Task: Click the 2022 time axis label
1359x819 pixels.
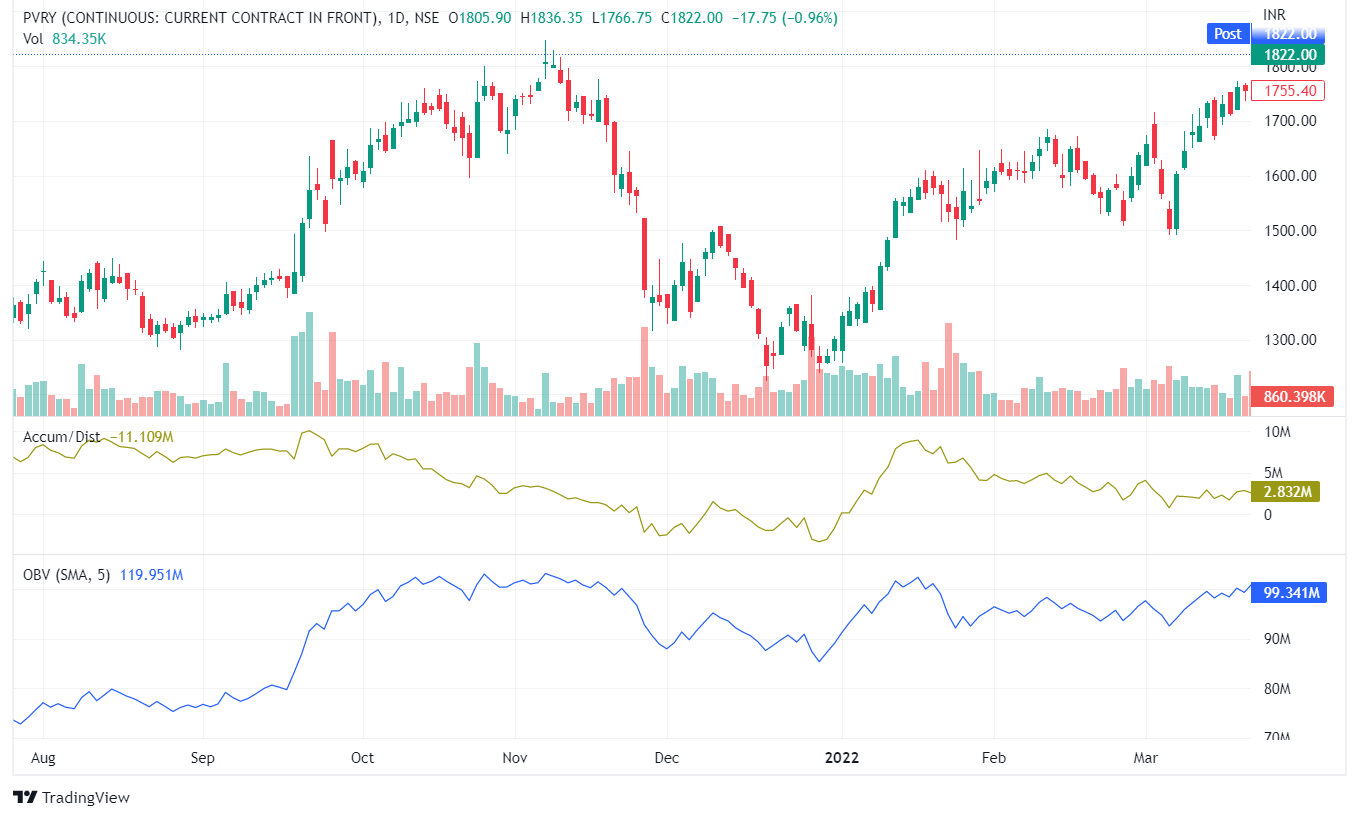Action: (841, 758)
